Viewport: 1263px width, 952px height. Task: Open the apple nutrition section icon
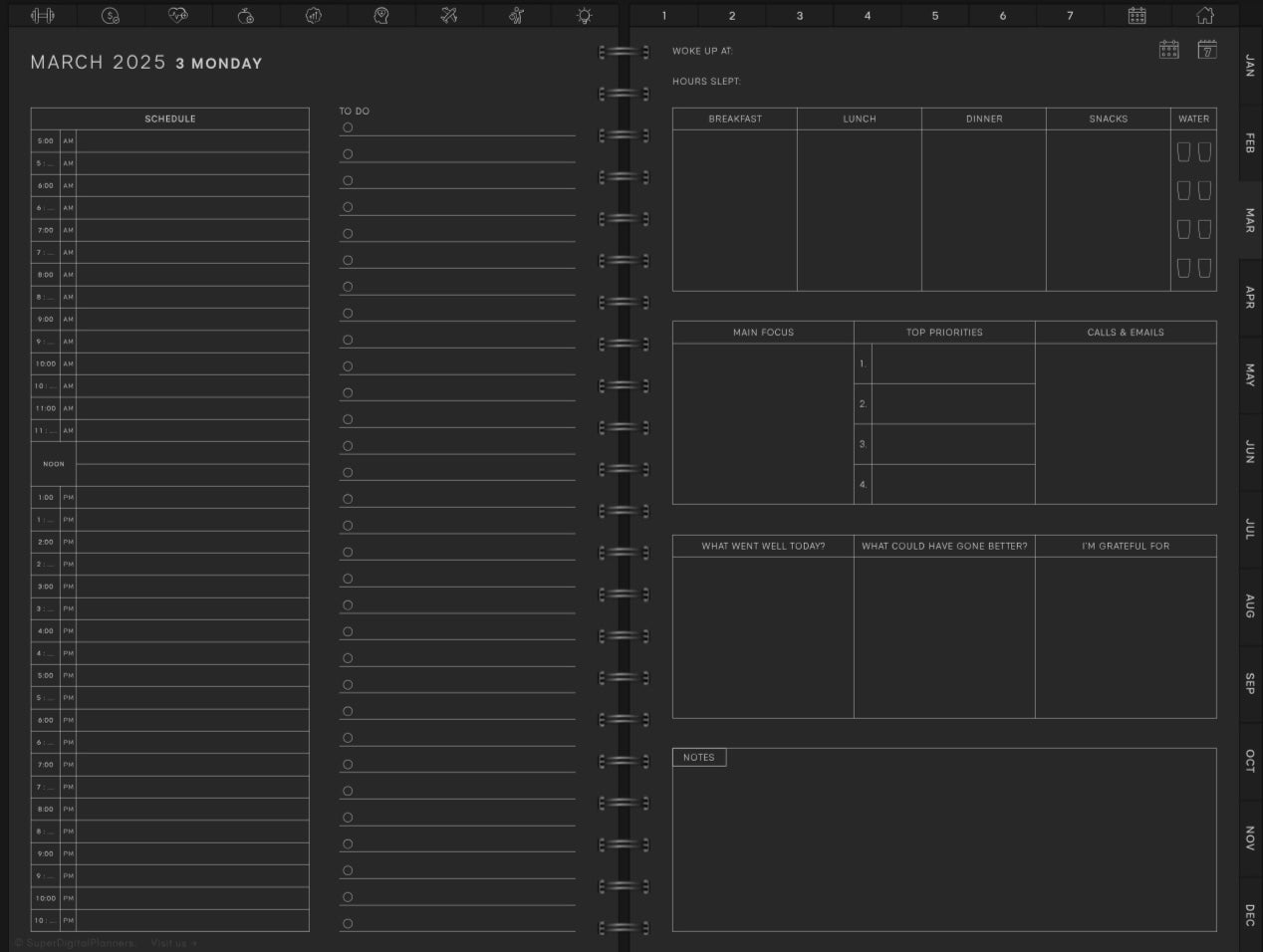(246, 16)
